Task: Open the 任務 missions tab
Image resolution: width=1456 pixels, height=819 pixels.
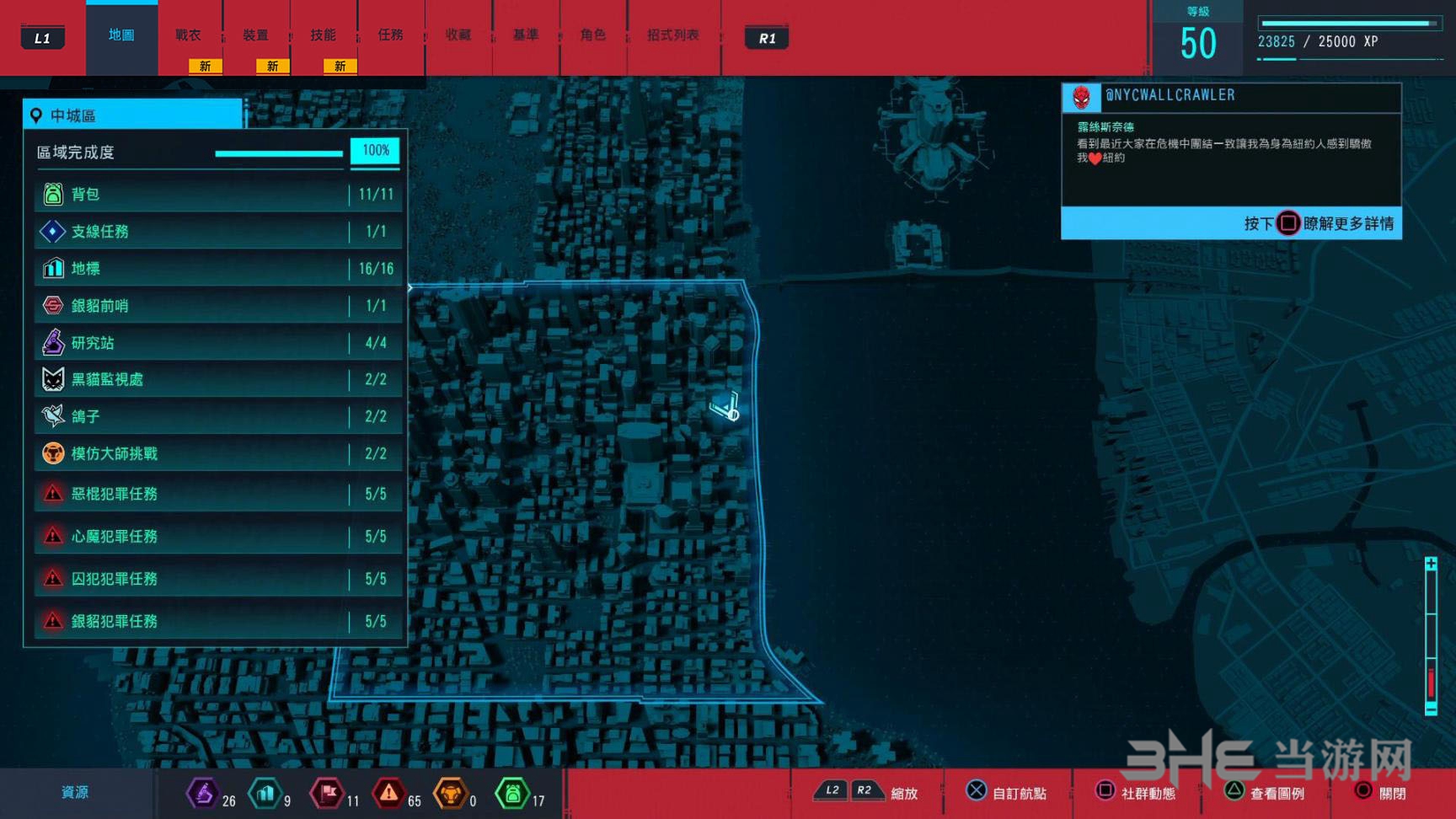Action: (x=391, y=35)
